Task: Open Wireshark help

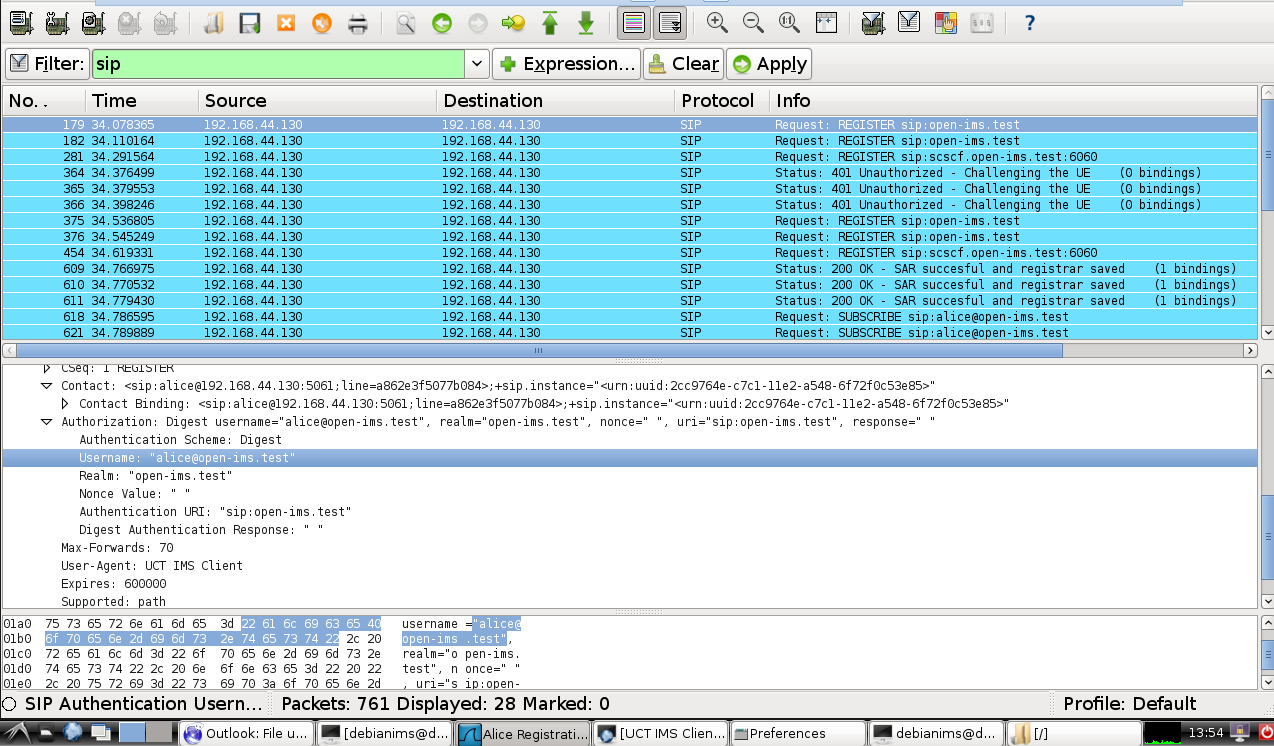Action: point(1029,22)
